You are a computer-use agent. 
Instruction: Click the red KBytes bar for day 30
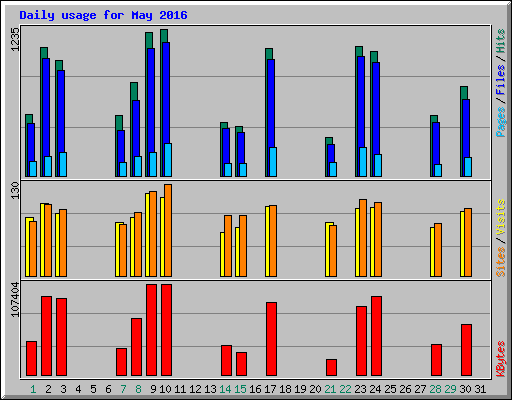coord(466,350)
